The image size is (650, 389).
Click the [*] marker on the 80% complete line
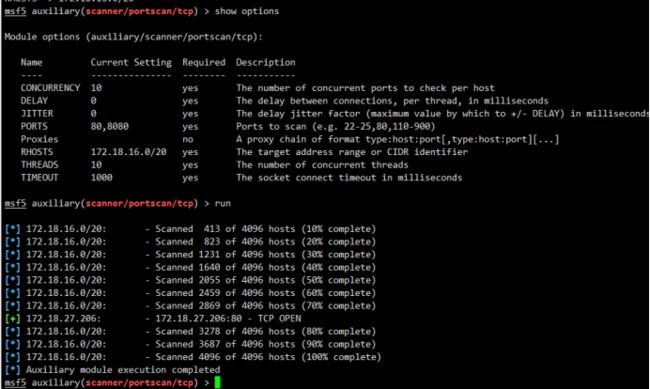pyautogui.click(x=12, y=331)
